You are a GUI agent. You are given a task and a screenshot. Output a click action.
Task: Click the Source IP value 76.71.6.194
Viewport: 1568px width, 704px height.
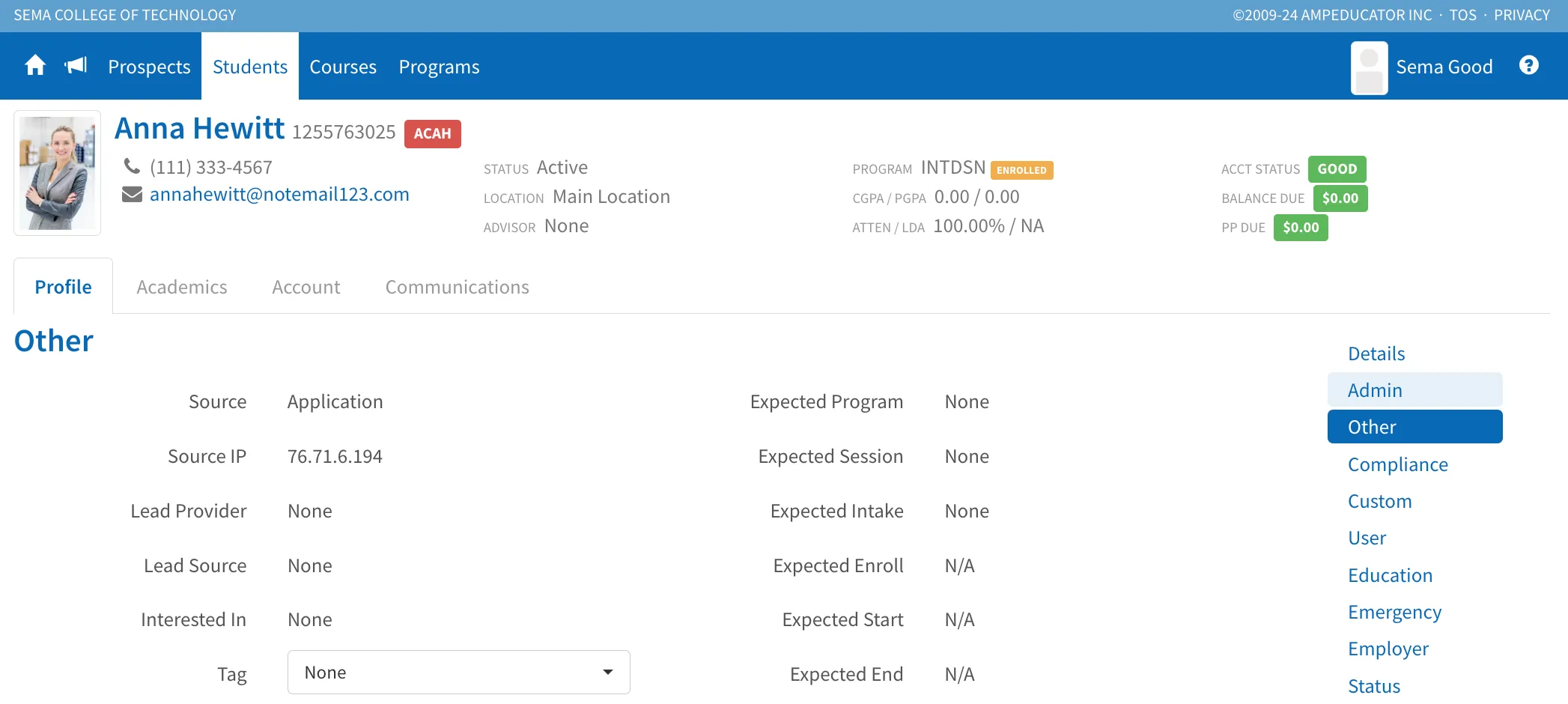[x=335, y=456]
